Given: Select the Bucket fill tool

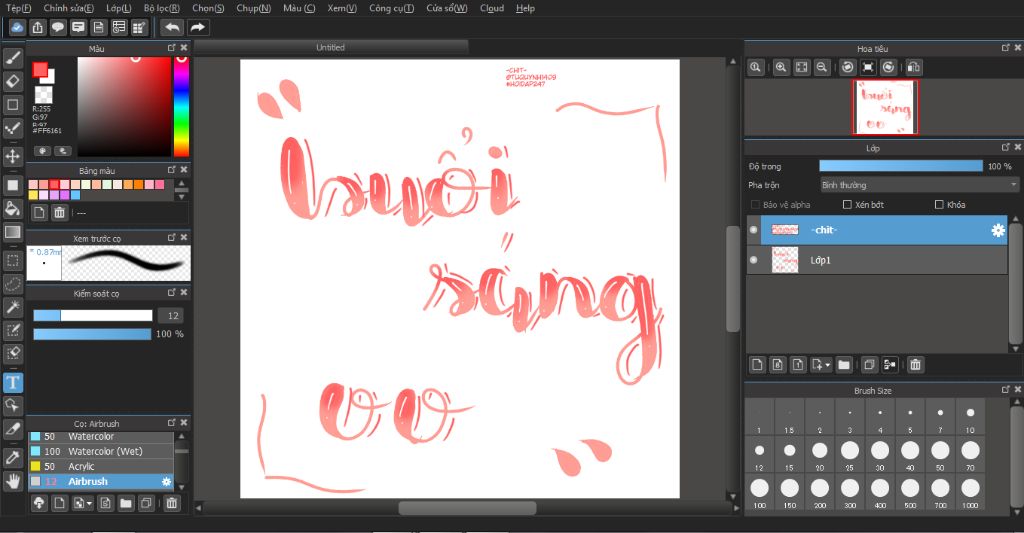Looking at the screenshot, I should click(12, 208).
